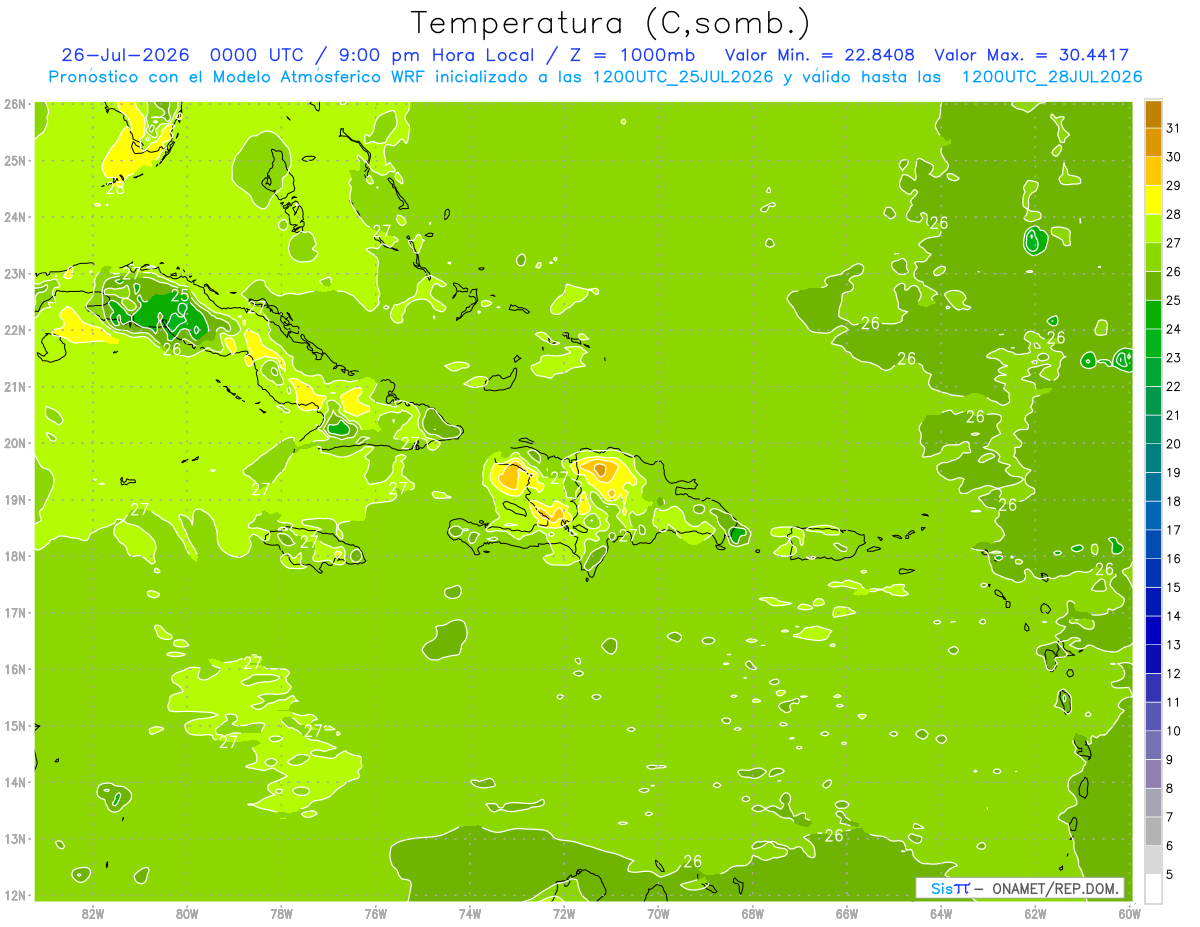
Task: Pick the gray swatch between 6 and 7
Action: 1153,832
